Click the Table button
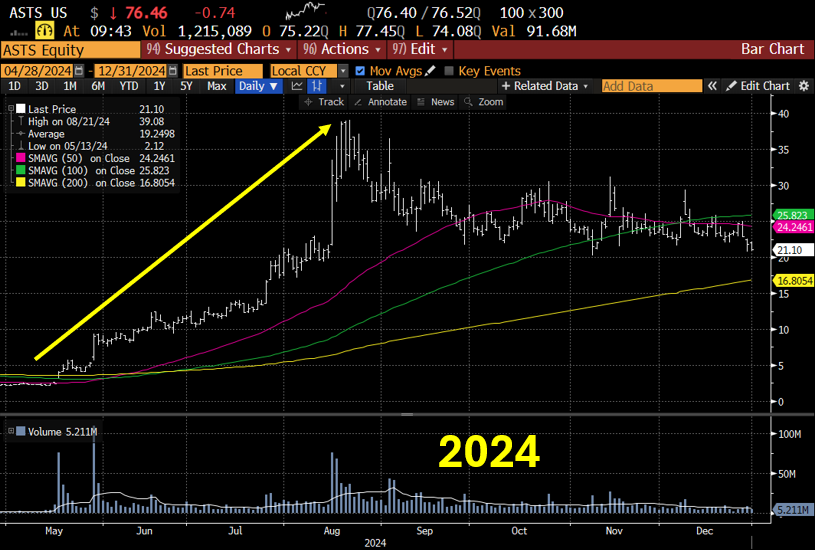The width and height of the screenshot is (815, 550). [x=380, y=86]
